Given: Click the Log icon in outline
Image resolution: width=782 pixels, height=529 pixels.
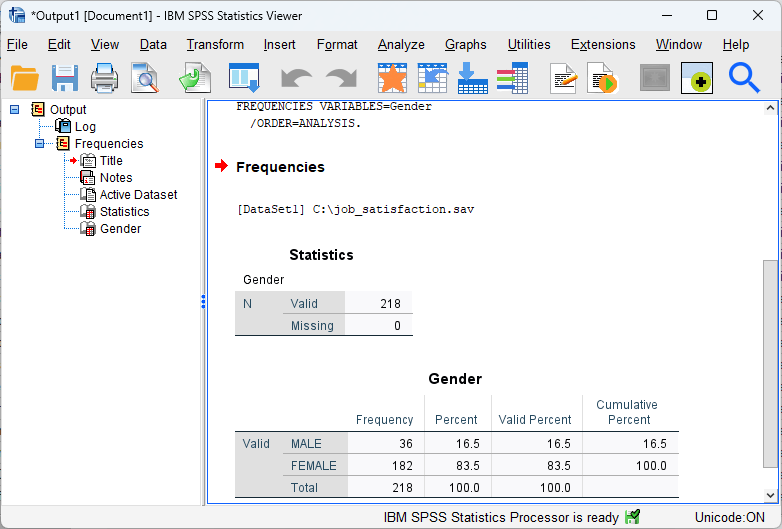Looking at the screenshot, I should [63, 126].
